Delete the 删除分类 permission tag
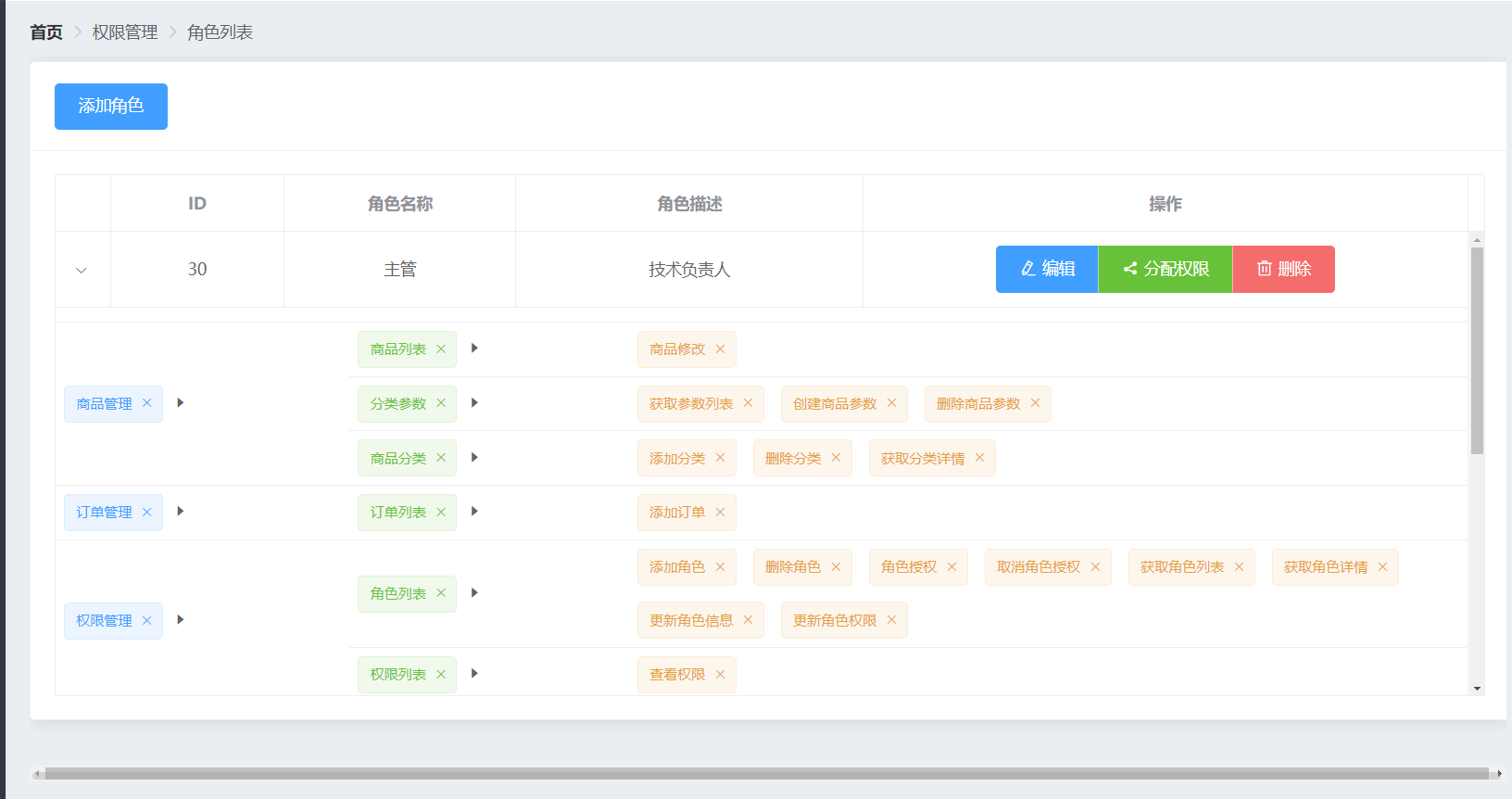Screen dimensions: 1512x799 pos(836,458)
